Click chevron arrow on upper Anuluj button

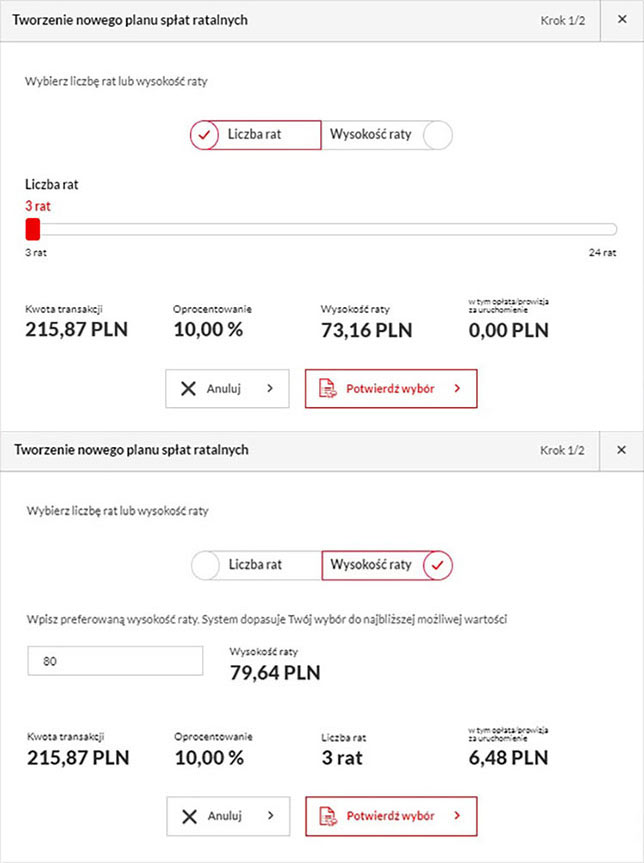click(x=270, y=388)
